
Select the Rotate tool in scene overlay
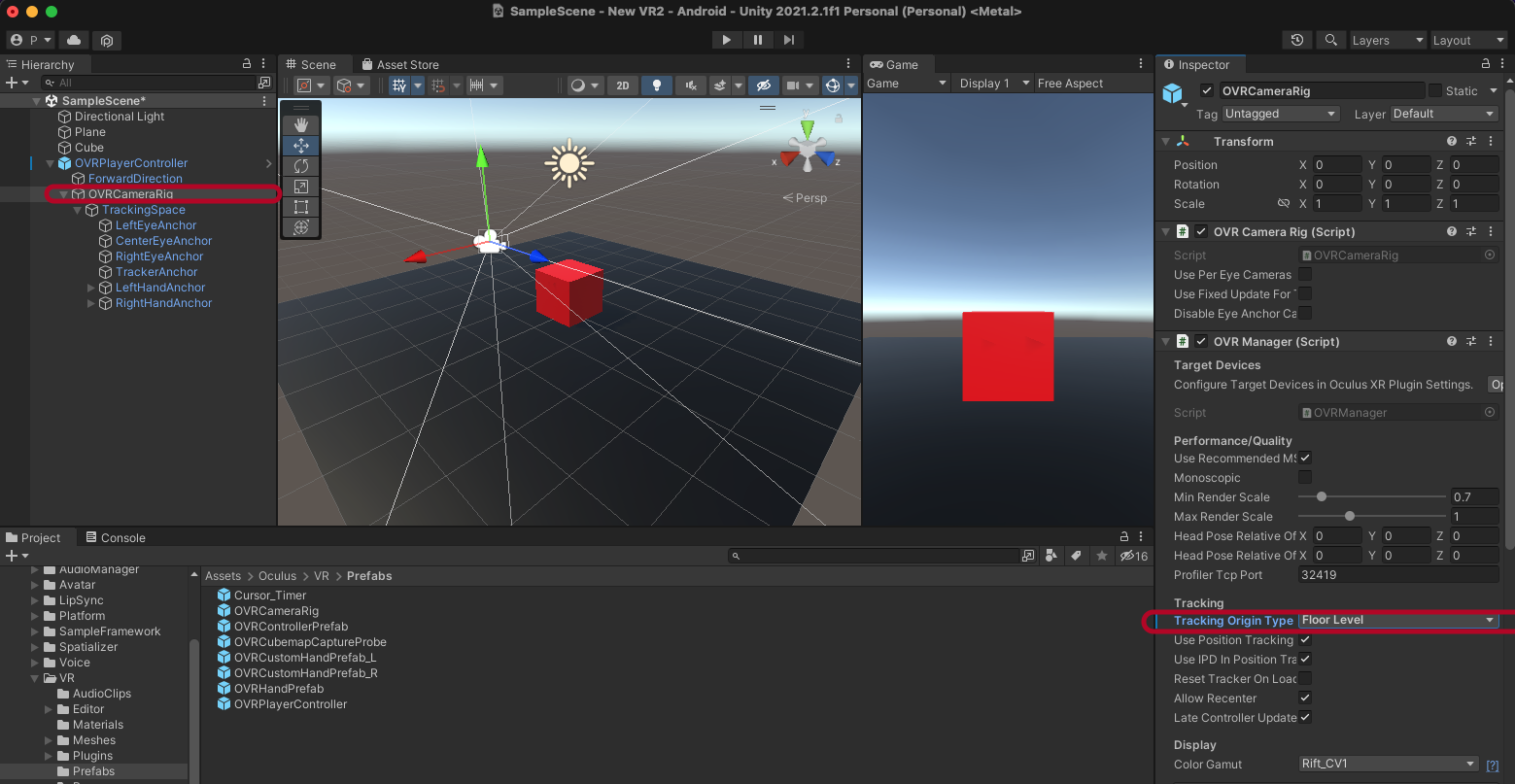pyautogui.click(x=301, y=166)
